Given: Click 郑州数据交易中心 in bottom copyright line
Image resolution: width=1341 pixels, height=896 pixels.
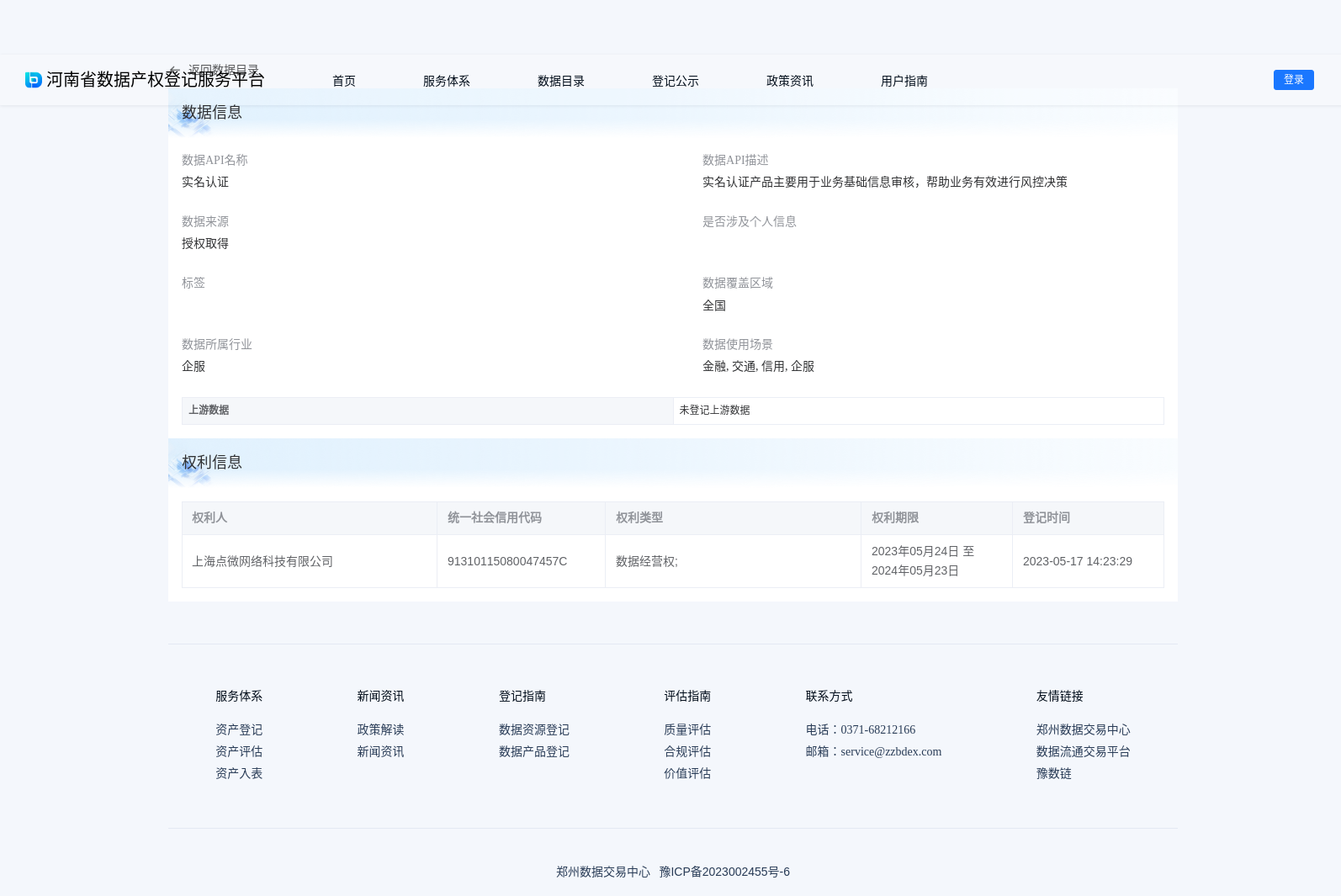Looking at the screenshot, I should [603, 872].
